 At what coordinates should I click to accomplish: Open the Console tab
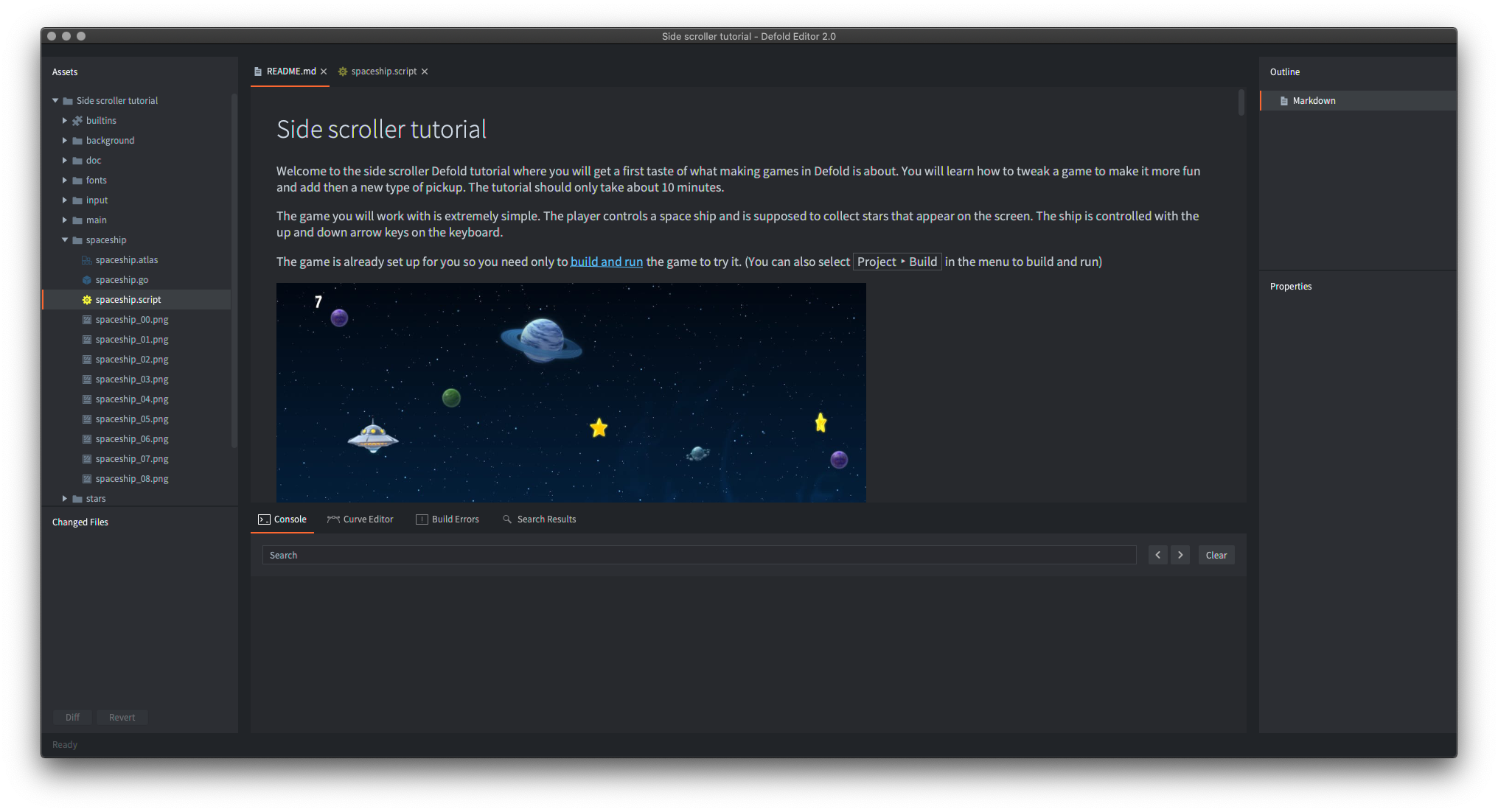click(x=282, y=519)
